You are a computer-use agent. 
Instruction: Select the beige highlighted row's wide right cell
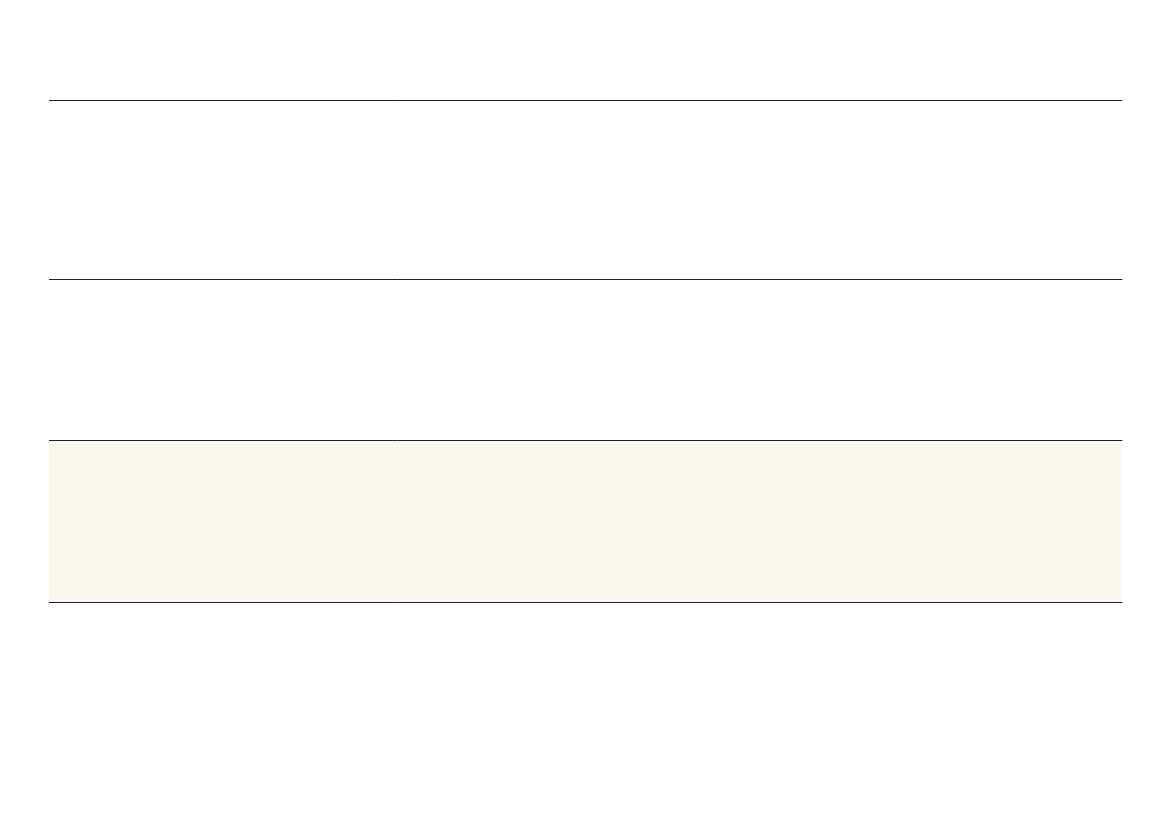point(760,521)
